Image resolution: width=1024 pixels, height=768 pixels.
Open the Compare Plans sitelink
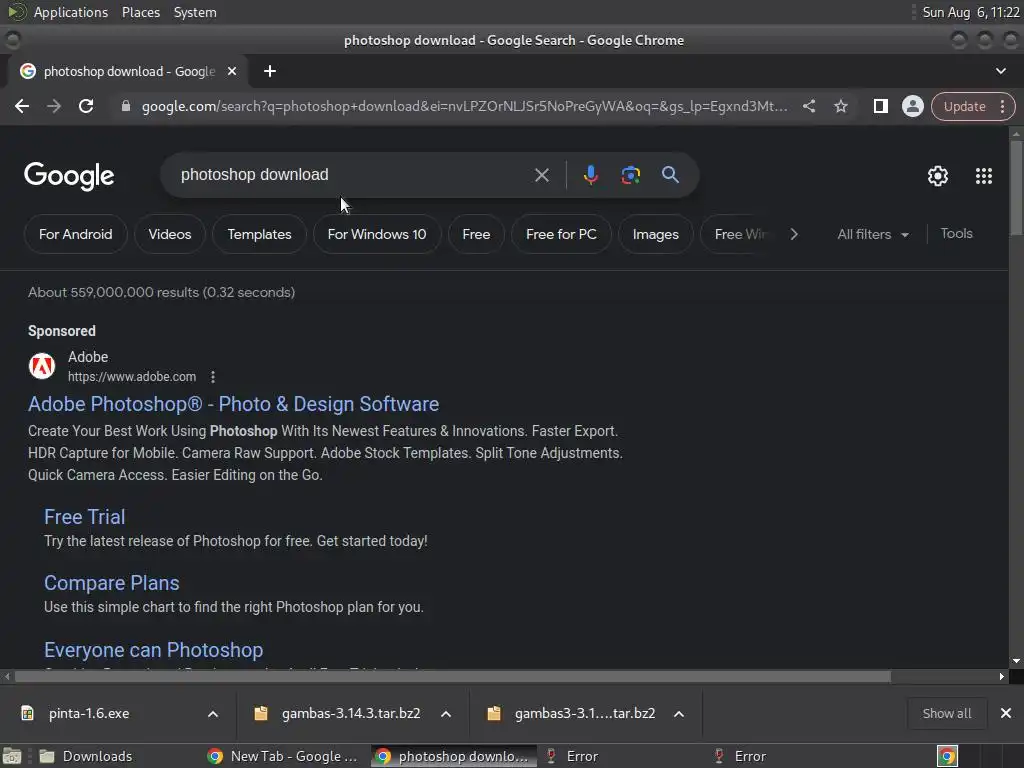[112, 583]
